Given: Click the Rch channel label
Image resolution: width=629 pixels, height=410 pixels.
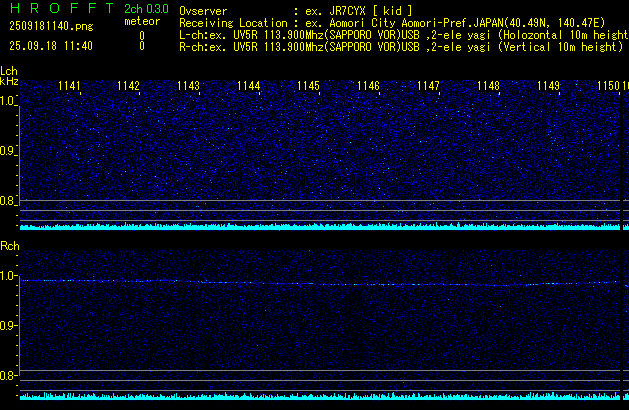Looking at the screenshot, I should coord(9,246).
